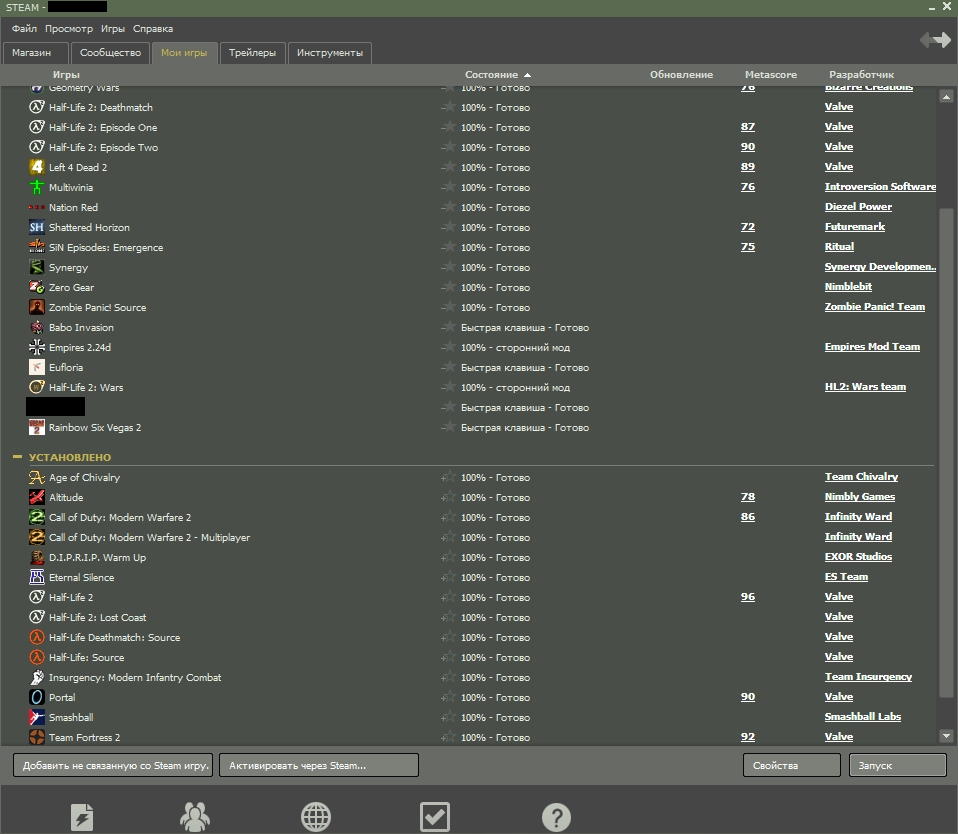Sort by the Игры column header
The width and height of the screenshot is (958, 834).
(66, 75)
